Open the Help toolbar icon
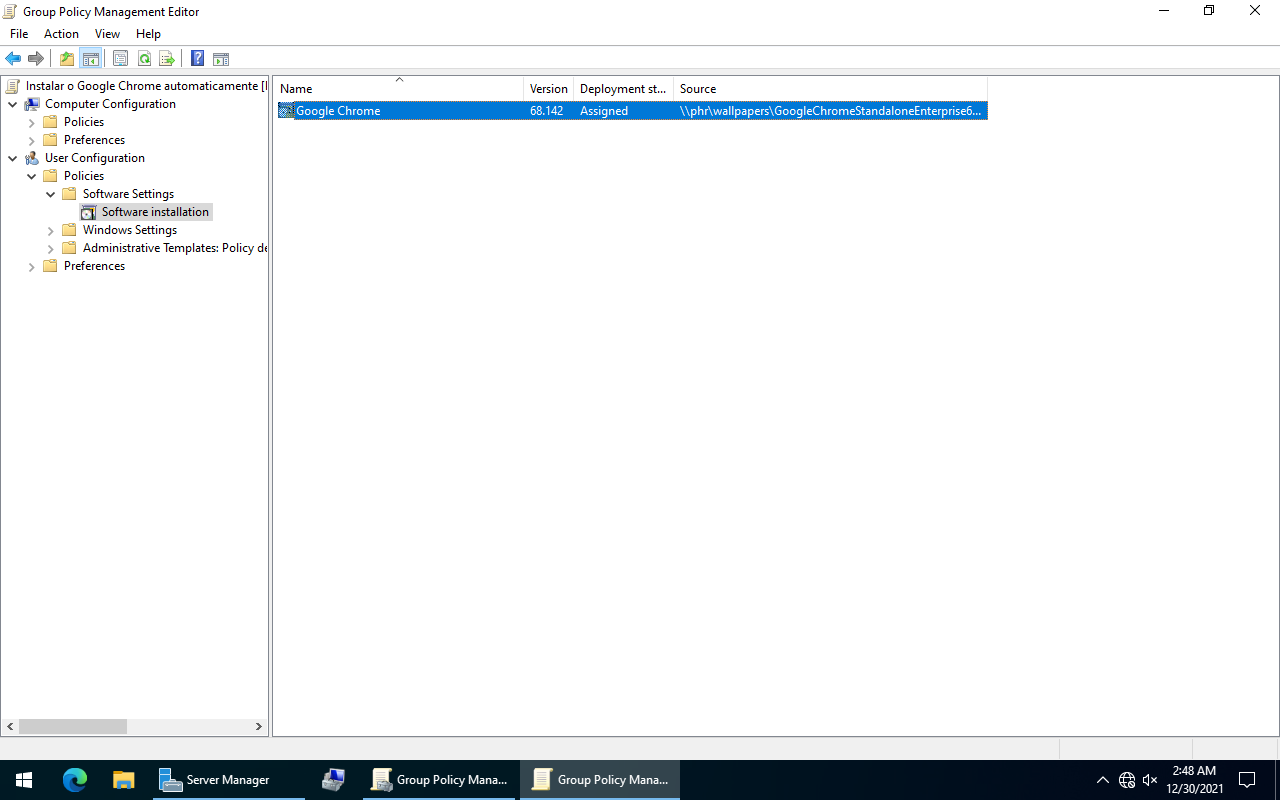 tap(197, 59)
